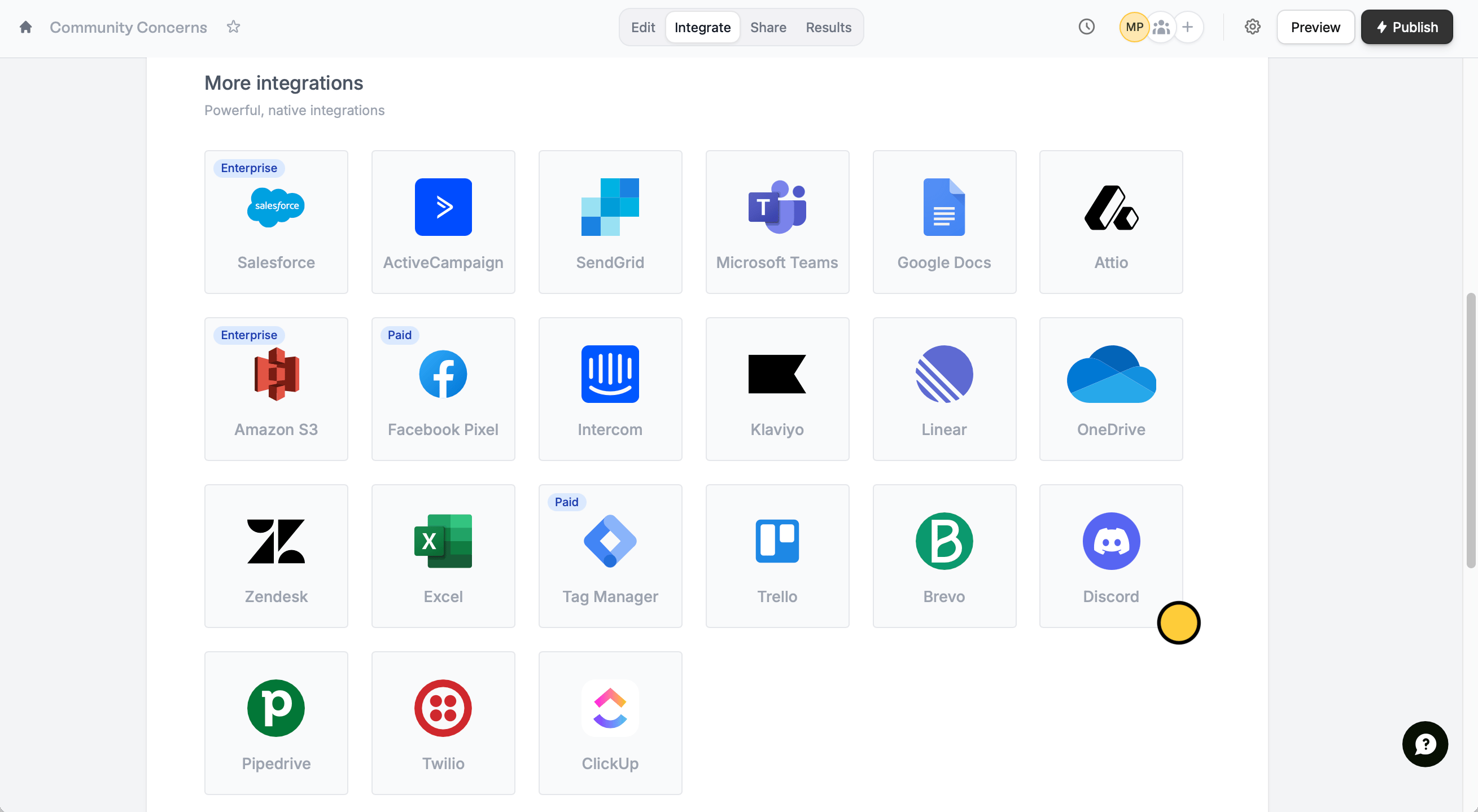Open the help chat bubble
The height and width of the screenshot is (812, 1478).
click(1424, 744)
